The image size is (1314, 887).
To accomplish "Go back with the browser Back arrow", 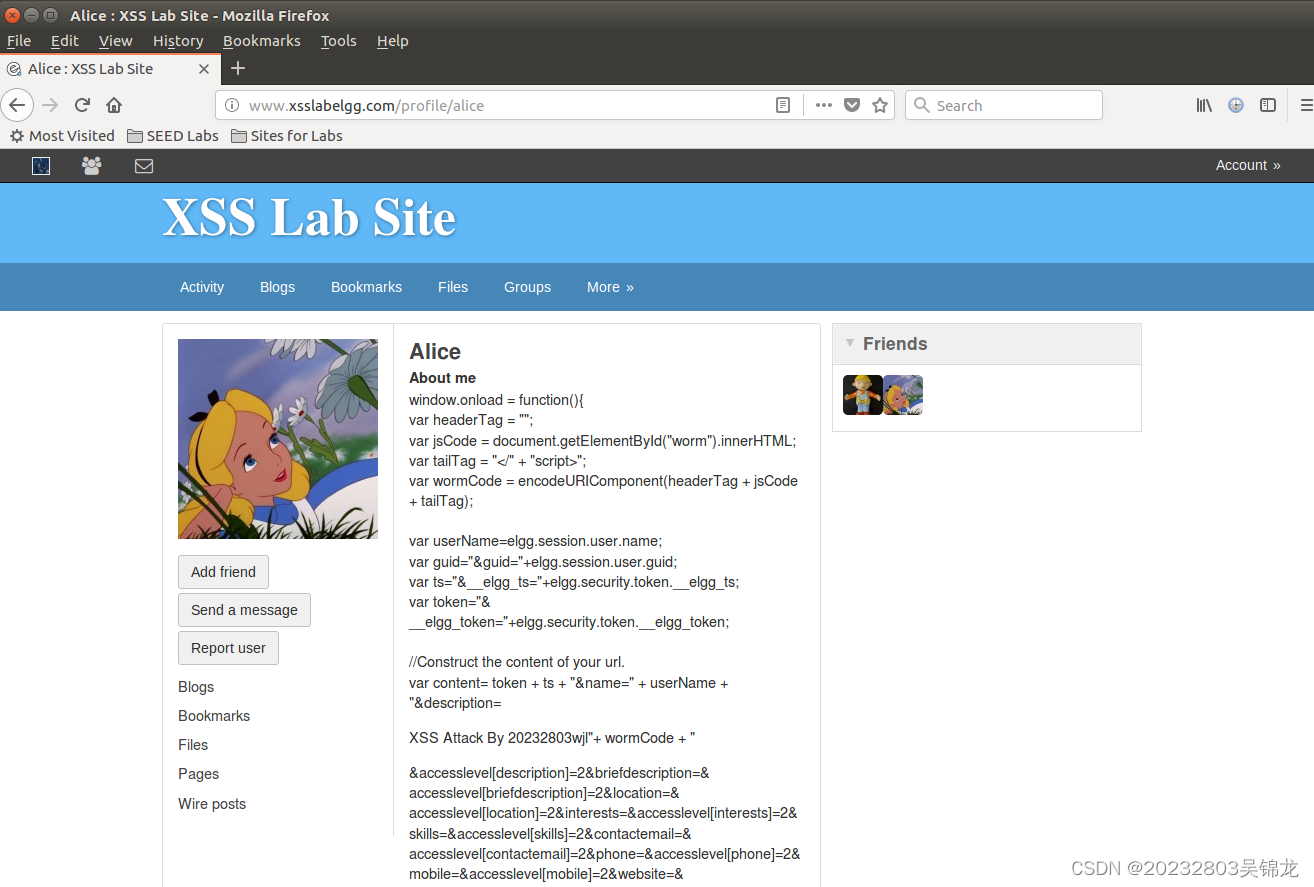I will click(x=17, y=105).
